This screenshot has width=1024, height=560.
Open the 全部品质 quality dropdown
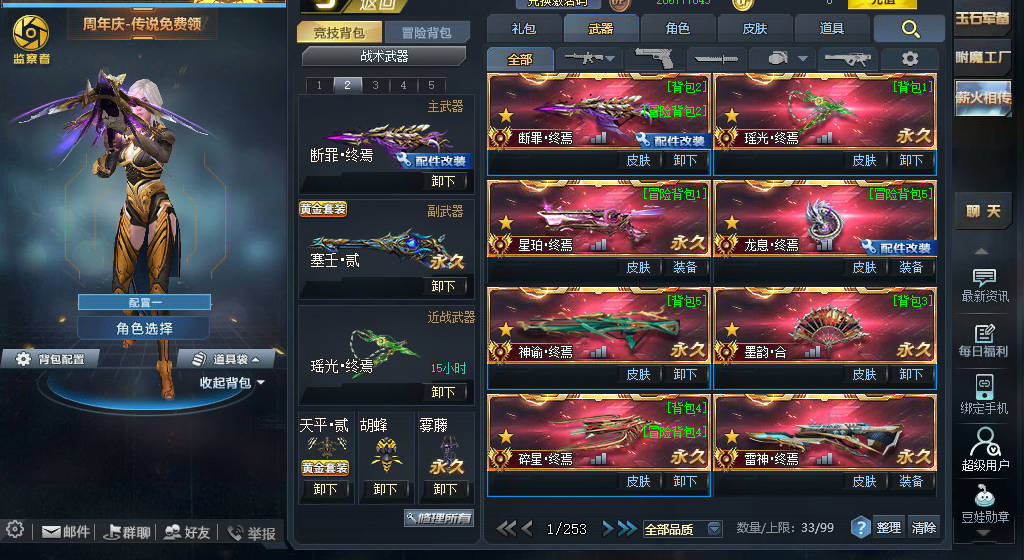tap(682, 529)
